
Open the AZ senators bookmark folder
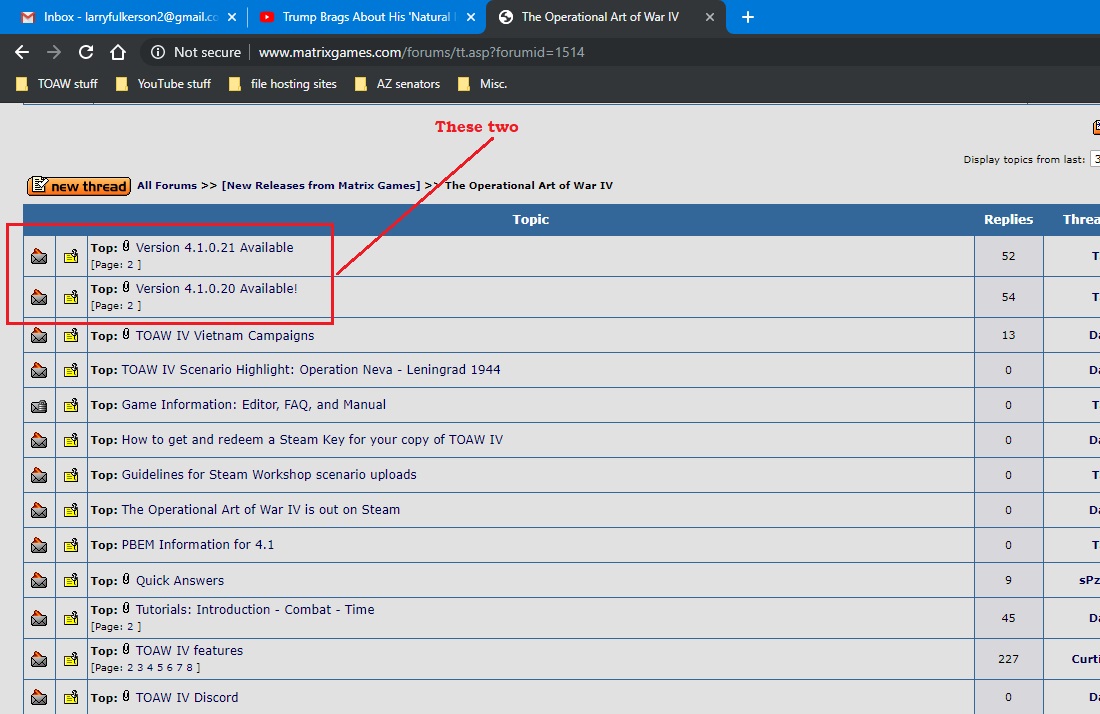(x=398, y=84)
